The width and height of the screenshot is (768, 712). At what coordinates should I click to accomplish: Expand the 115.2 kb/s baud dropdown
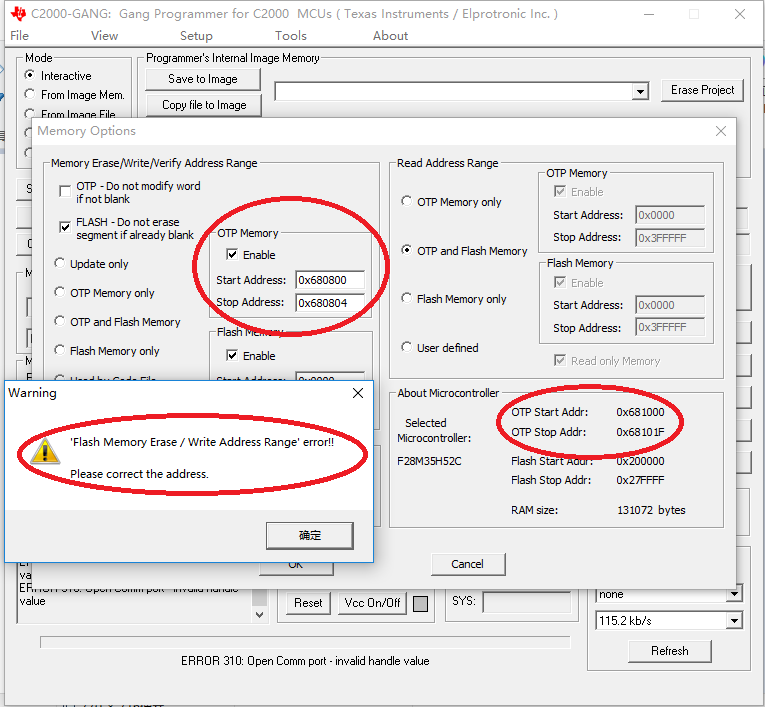[734, 621]
